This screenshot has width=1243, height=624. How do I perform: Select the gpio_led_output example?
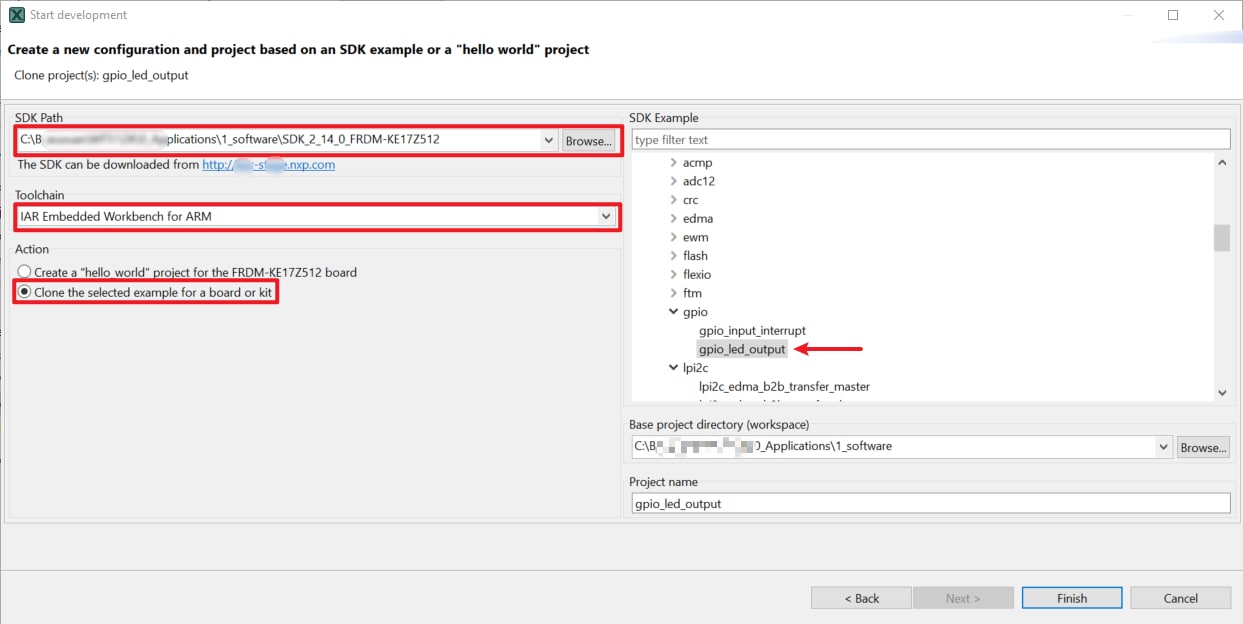pos(742,349)
